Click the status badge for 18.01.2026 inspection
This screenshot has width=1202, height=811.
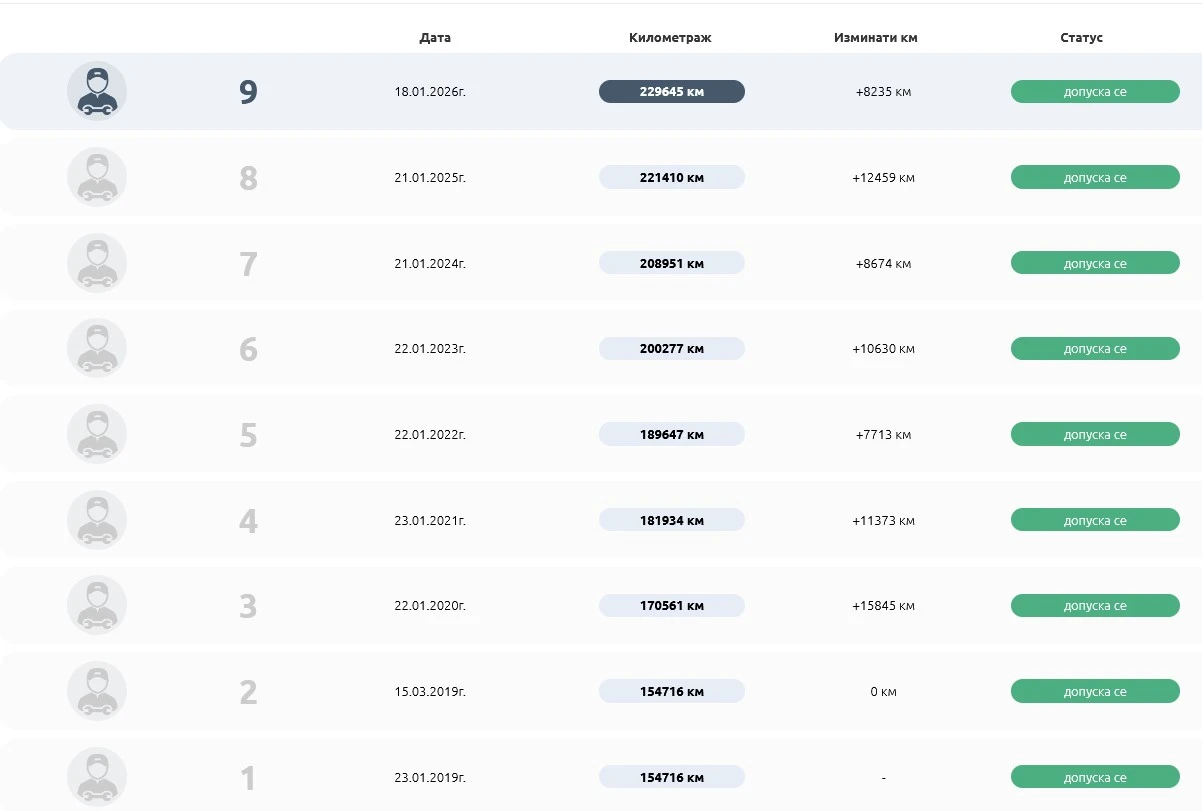pos(1095,92)
